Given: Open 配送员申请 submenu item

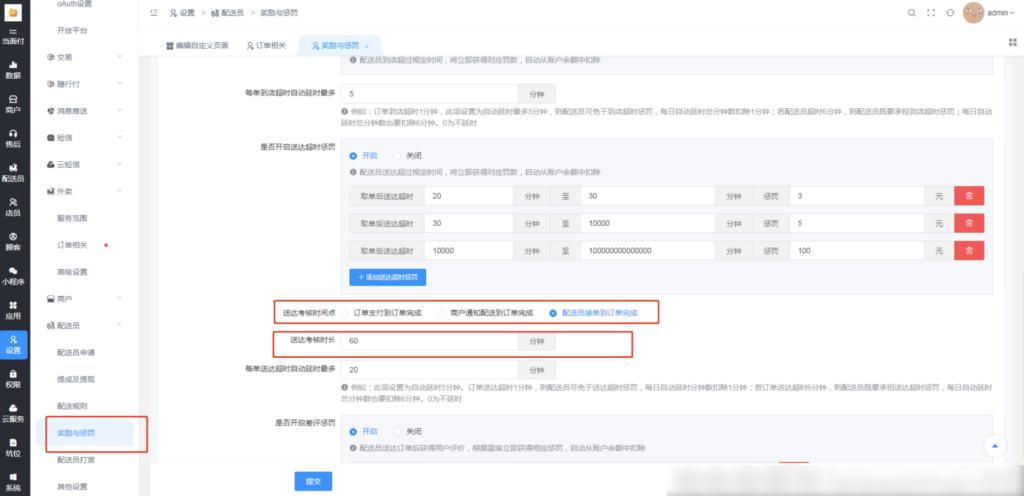Looking at the screenshot, I should pos(76,352).
